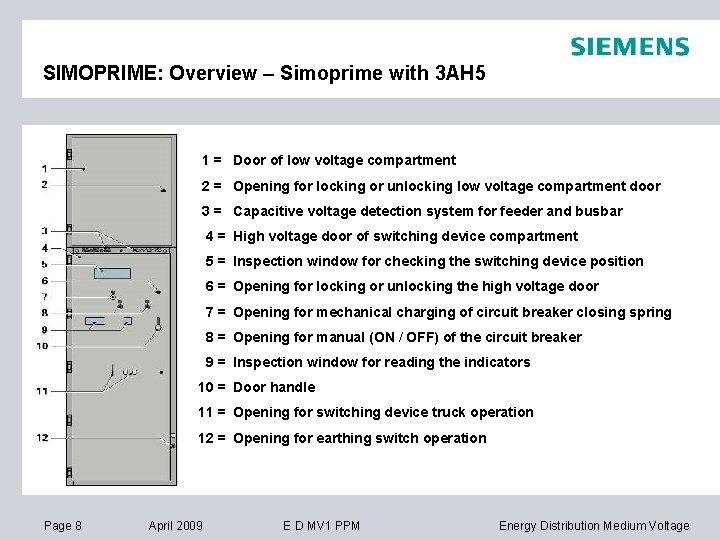
Task: Select legend line "Door handle"
Action: coord(274,387)
